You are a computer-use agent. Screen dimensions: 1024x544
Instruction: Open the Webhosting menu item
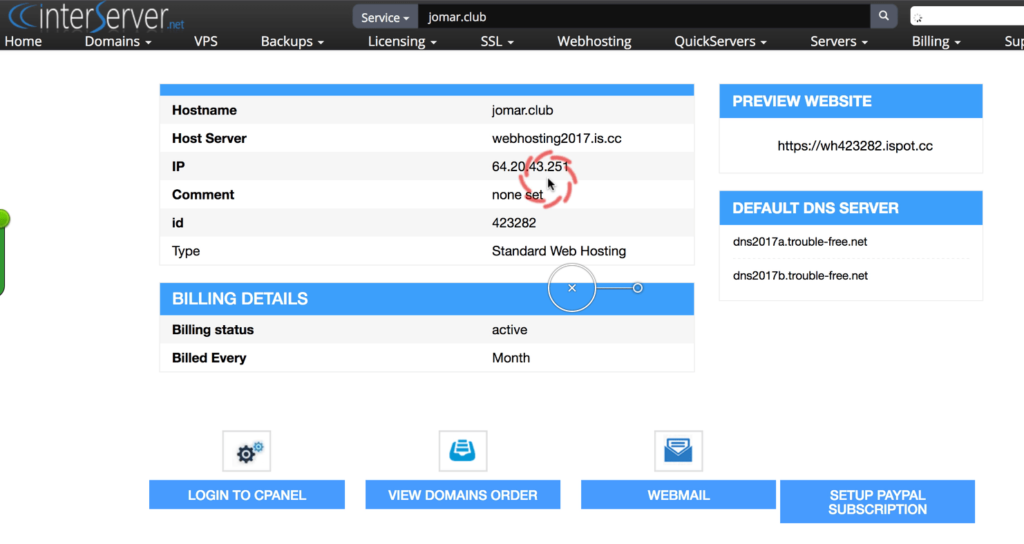point(594,41)
